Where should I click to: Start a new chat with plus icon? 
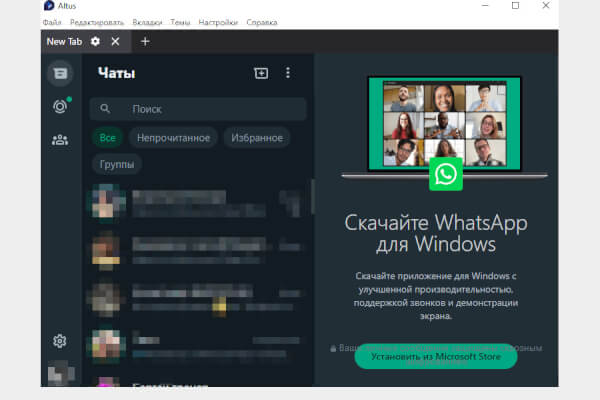[261, 73]
